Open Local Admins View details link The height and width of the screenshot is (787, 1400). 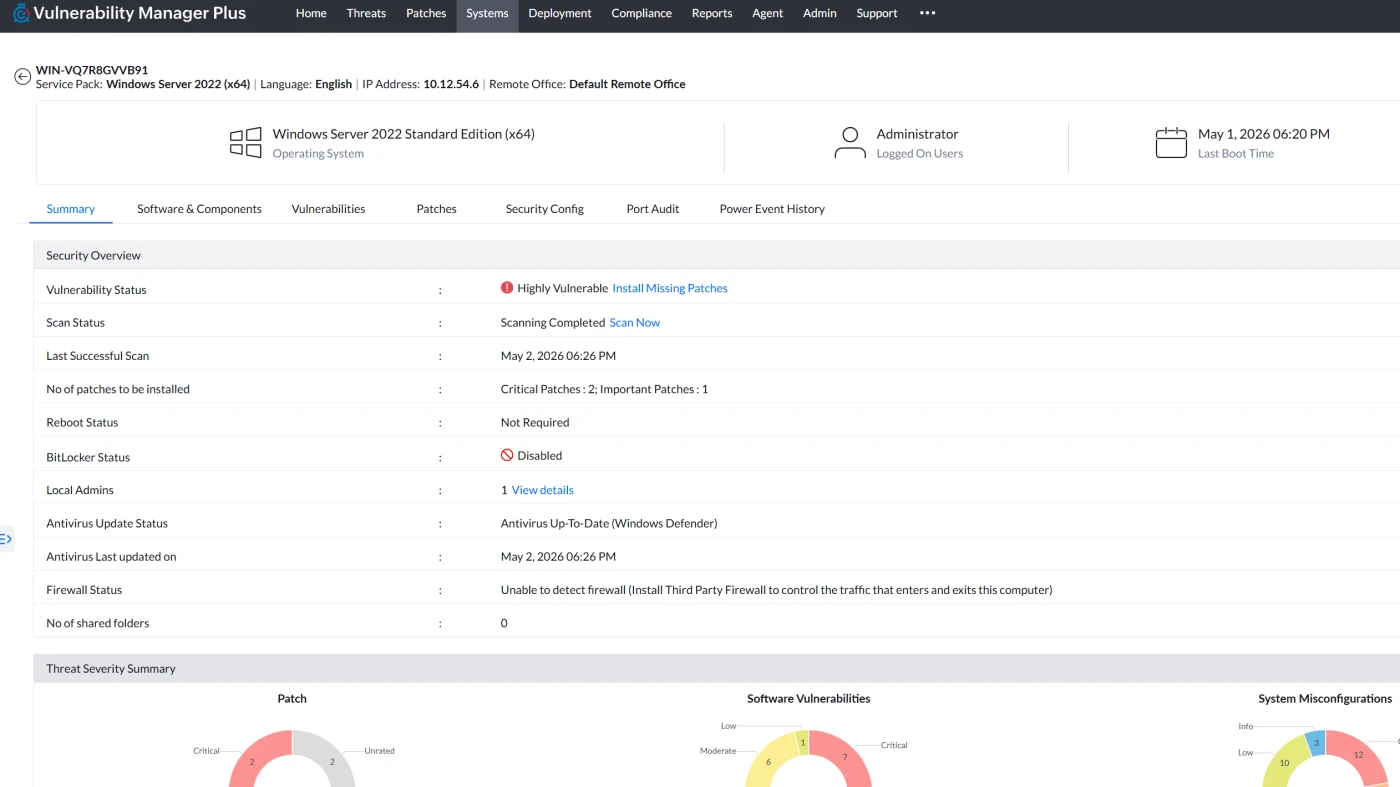click(x=543, y=490)
